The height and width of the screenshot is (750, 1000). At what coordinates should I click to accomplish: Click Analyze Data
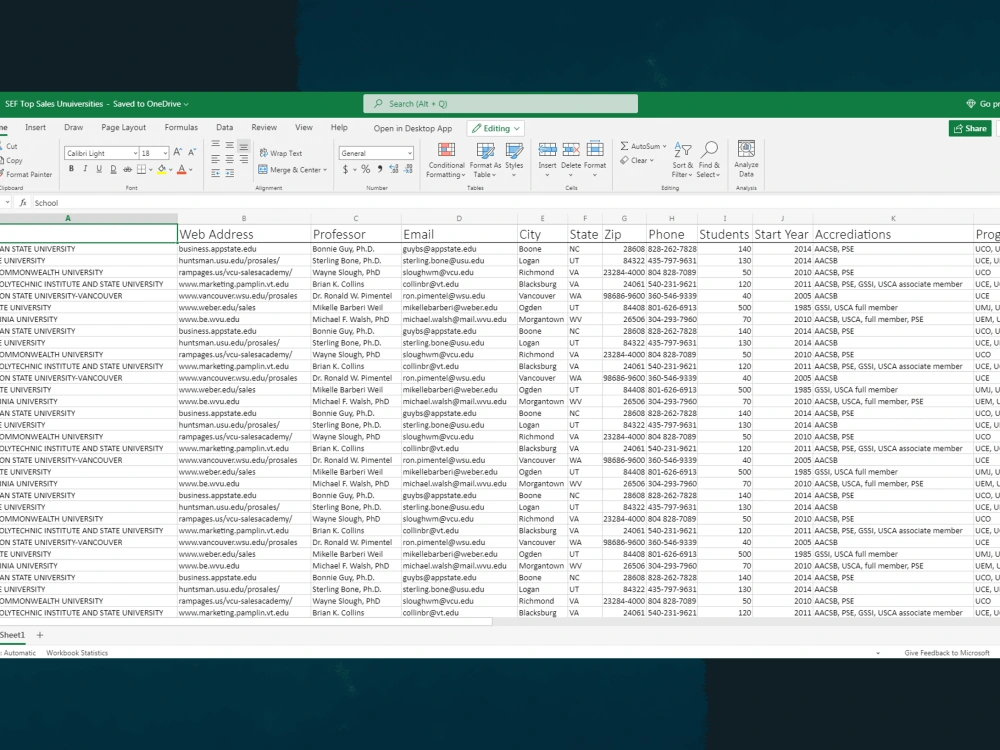746,159
